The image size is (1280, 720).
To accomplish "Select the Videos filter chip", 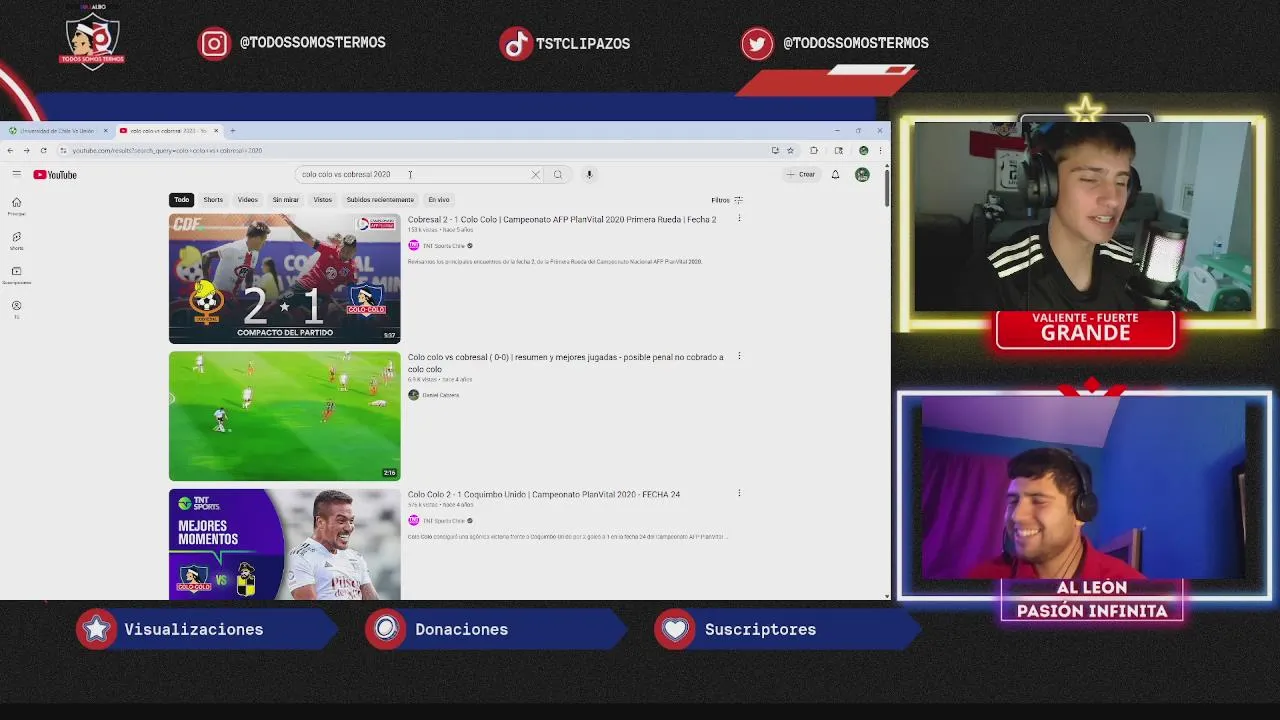I will (247, 200).
